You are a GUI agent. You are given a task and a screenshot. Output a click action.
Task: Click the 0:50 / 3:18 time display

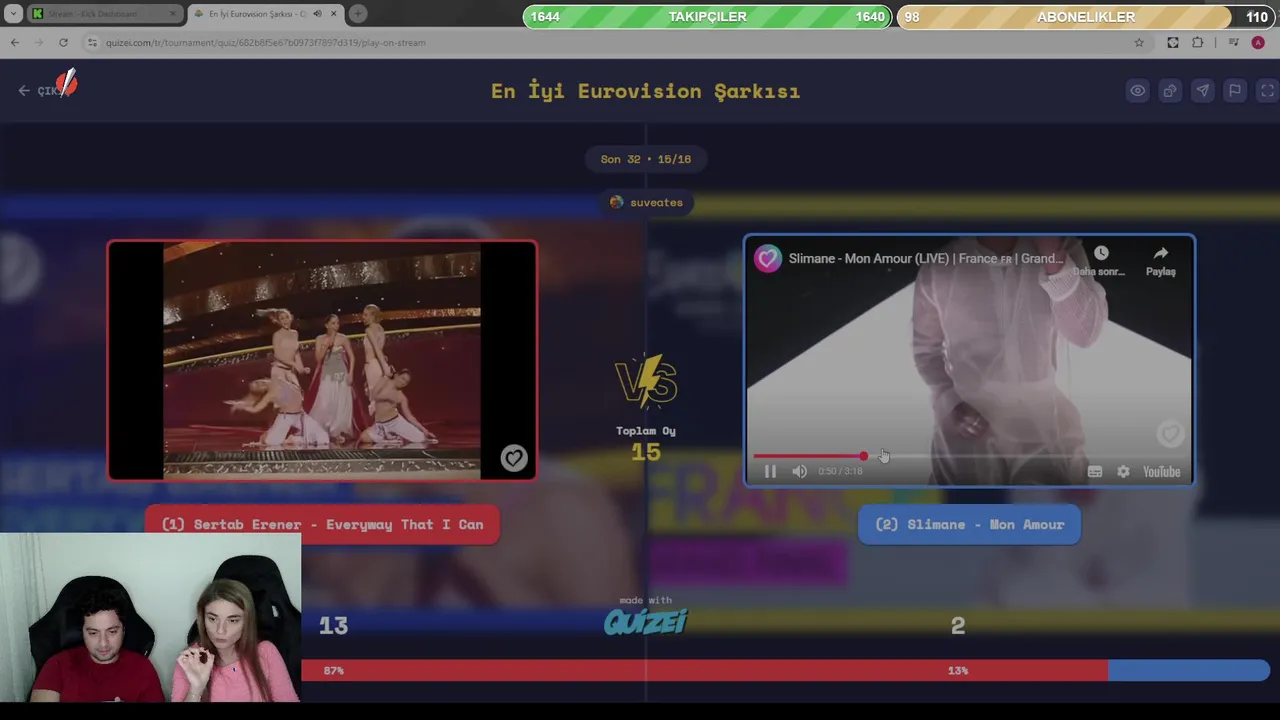click(x=840, y=472)
